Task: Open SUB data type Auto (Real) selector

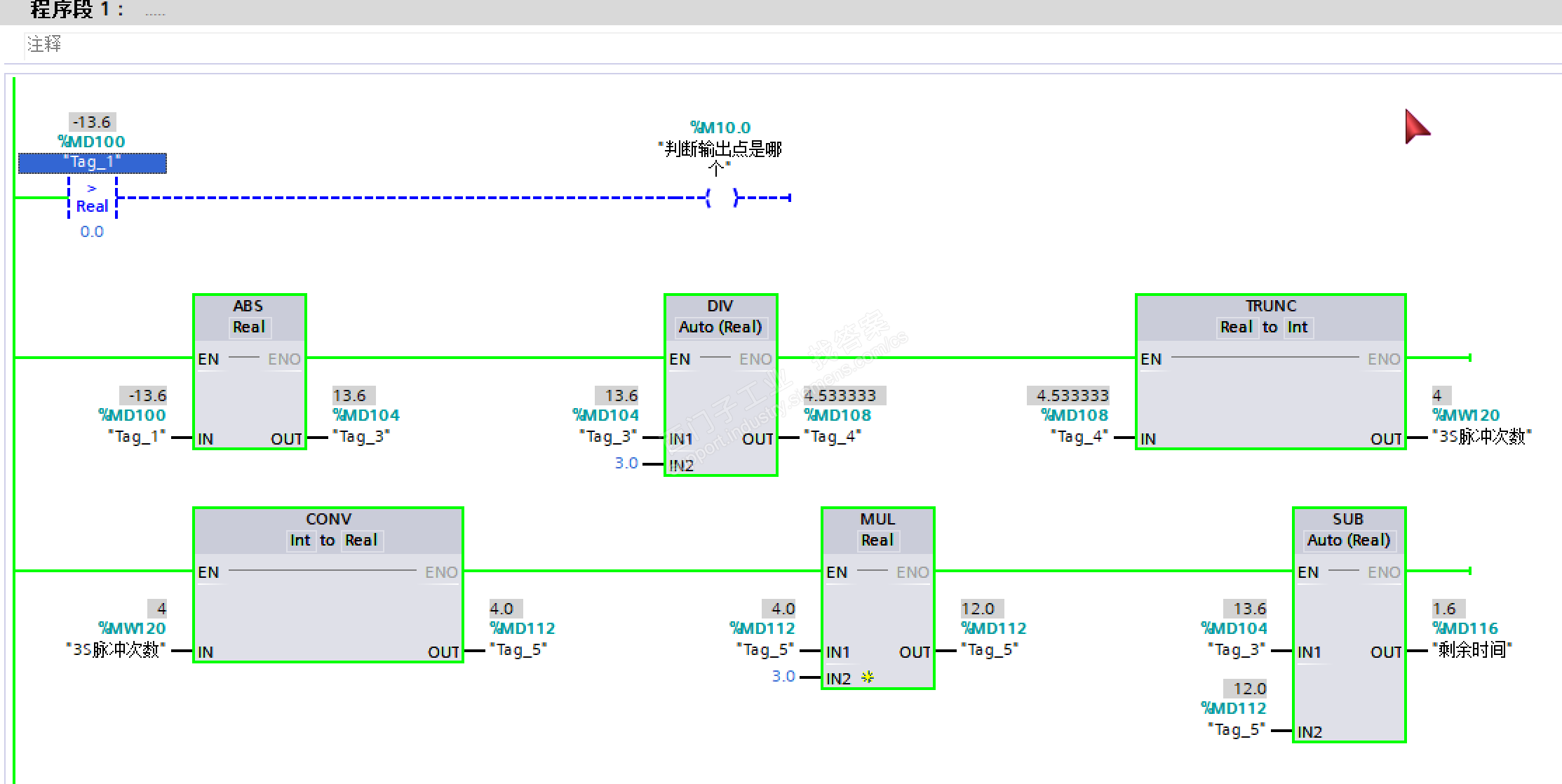Action: coord(1348,541)
